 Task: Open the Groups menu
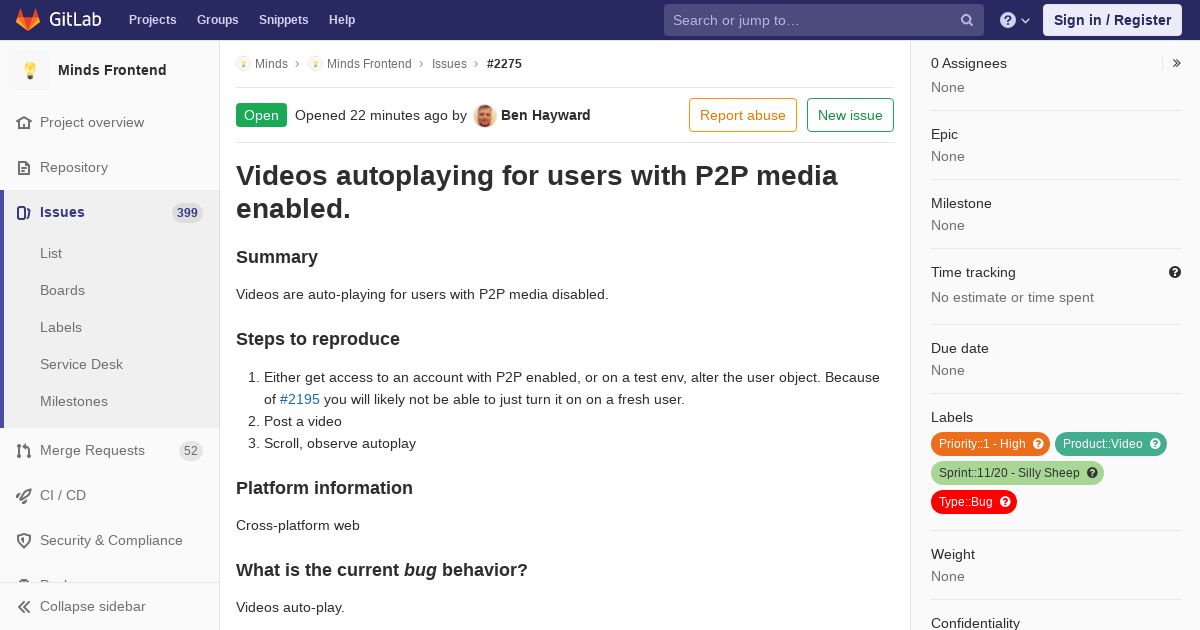[x=217, y=20]
